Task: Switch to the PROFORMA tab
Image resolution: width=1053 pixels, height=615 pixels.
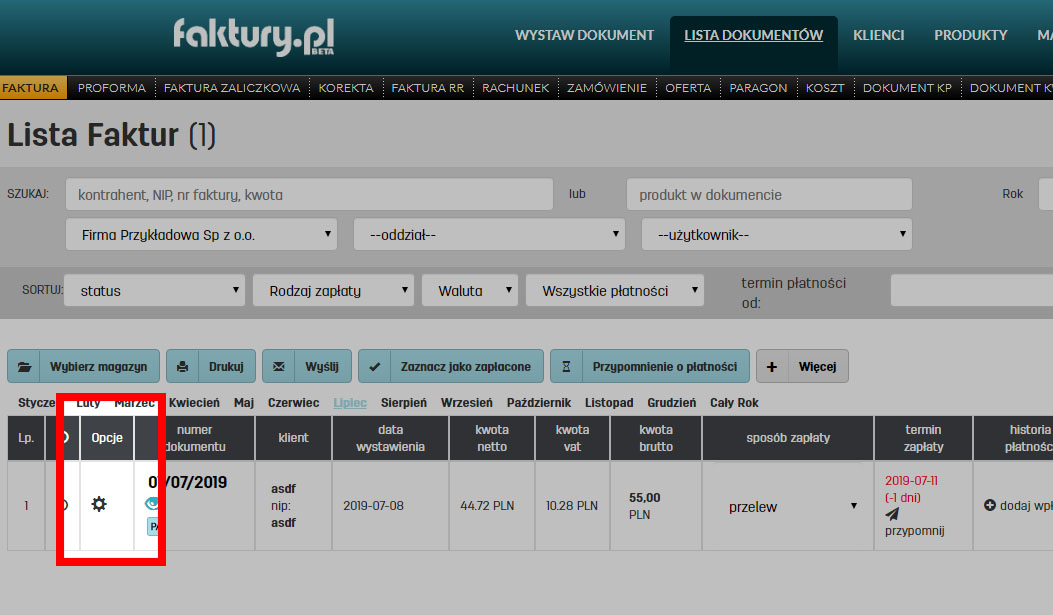Action: [111, 88]
